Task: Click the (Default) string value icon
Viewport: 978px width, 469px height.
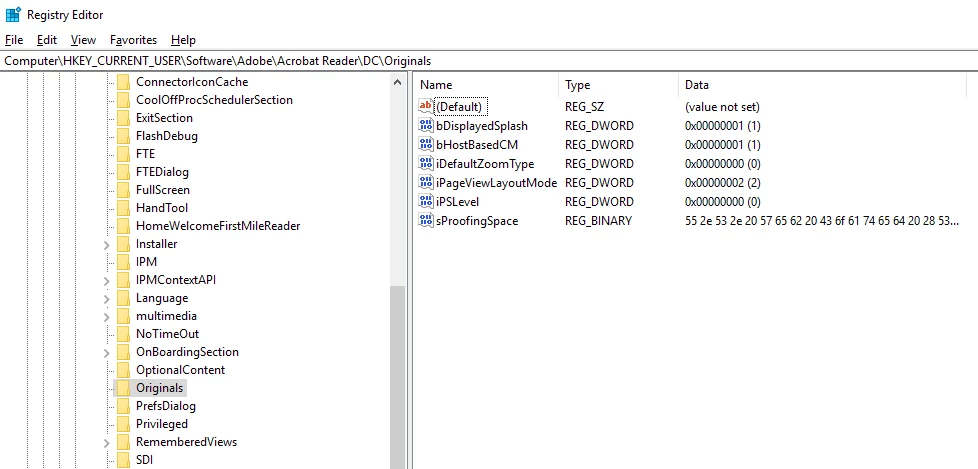Action: pyautogui.click(x=425, y=106)
